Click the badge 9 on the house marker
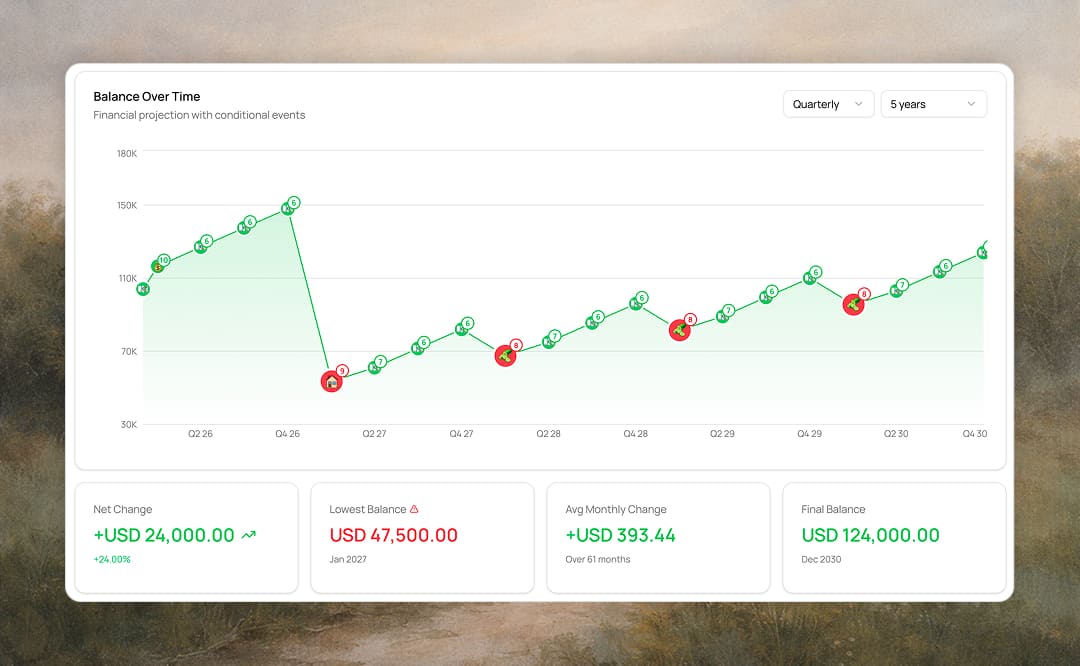The width and height of the screenshot is (1080, 666). pyautogui.click(x=342, y=370)
